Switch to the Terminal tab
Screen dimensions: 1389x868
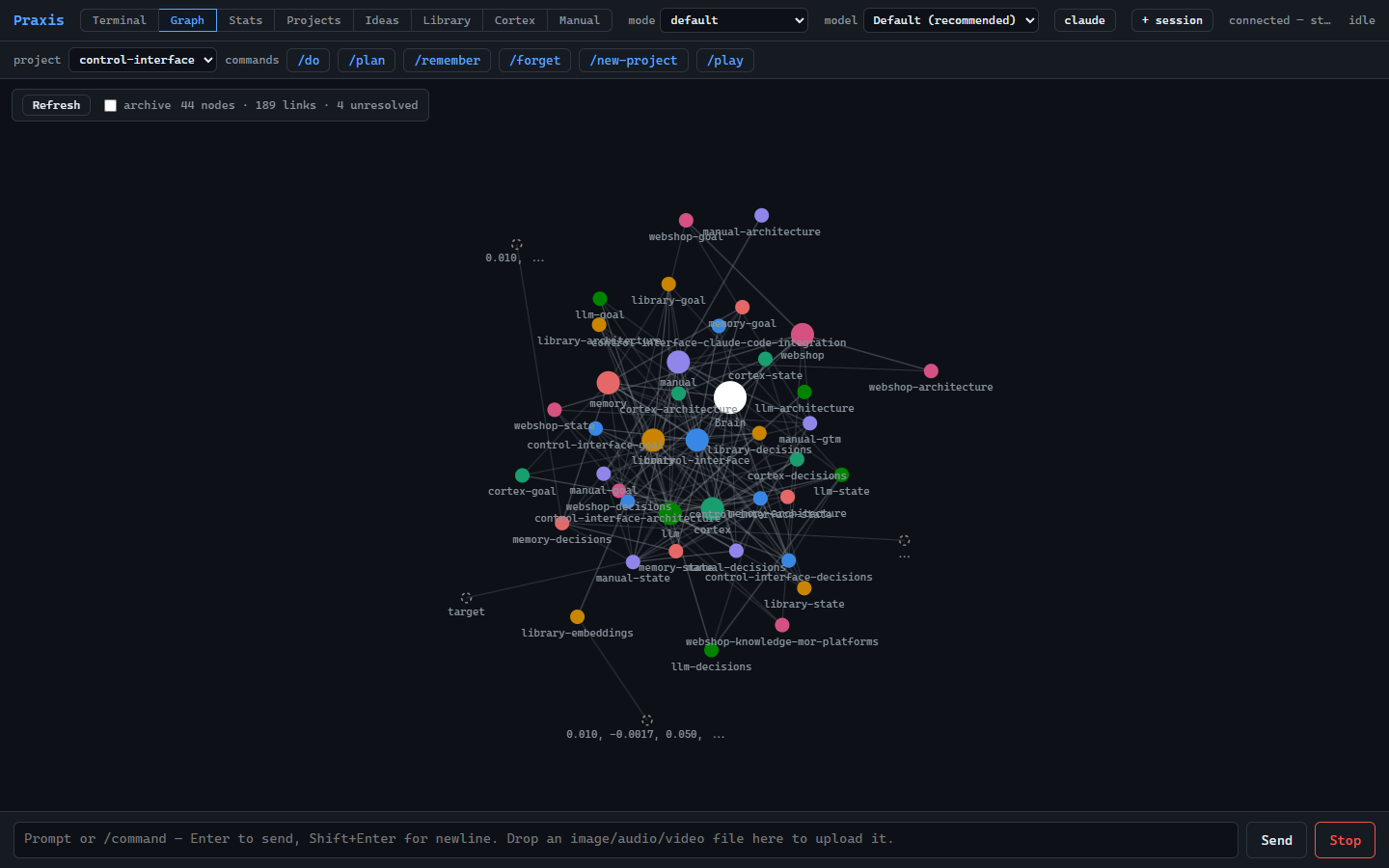[120, 20]
